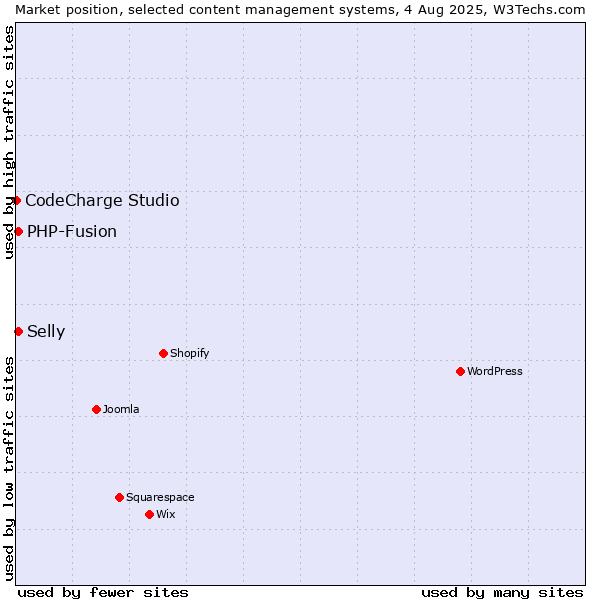Select the Joomla label text
Image resolution: width=600 pixels, height=600 pixels.
coord(121,409)
